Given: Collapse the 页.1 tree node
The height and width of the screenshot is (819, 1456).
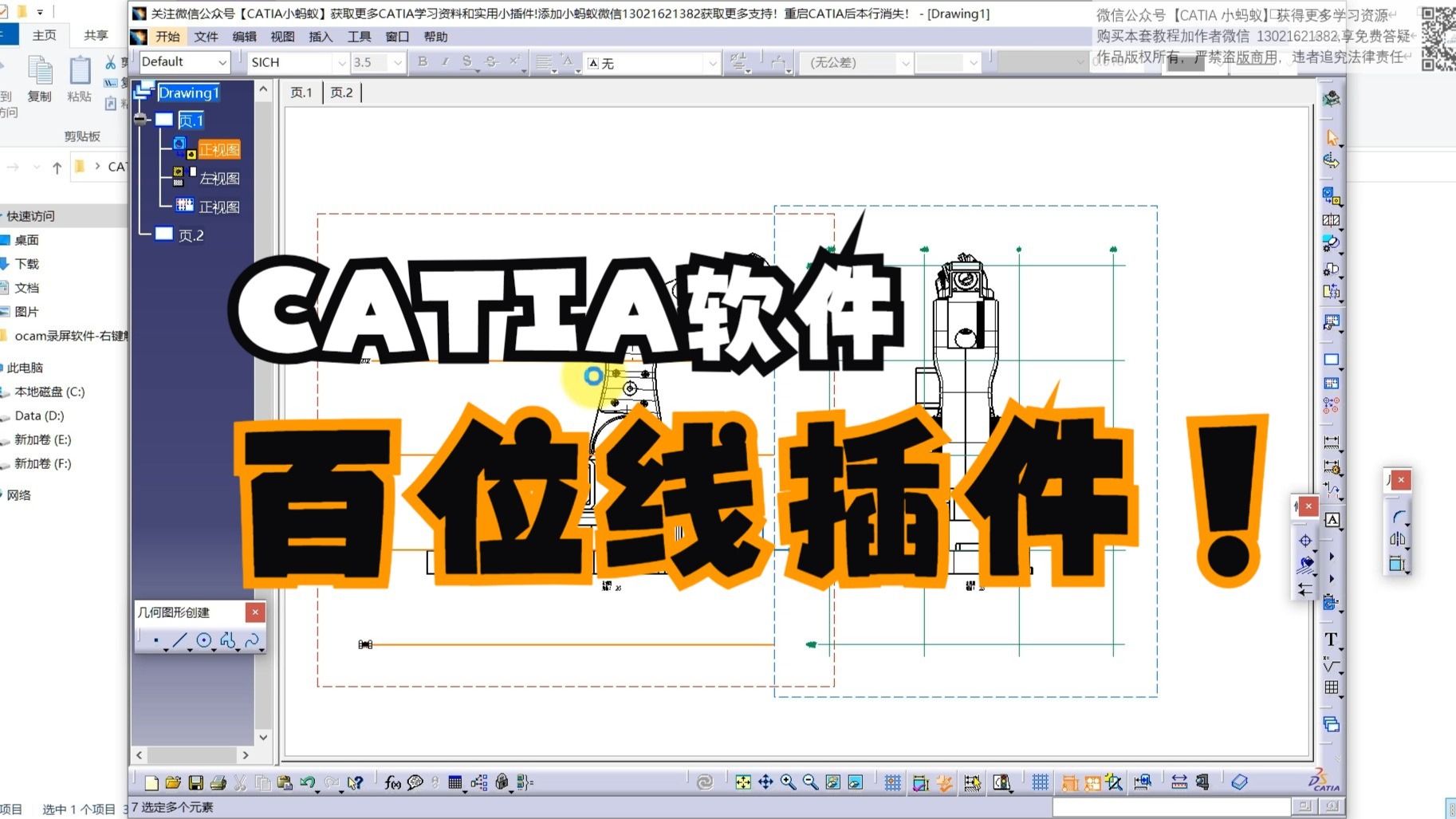Looking at the screenshot, I should tap(142, 120).
